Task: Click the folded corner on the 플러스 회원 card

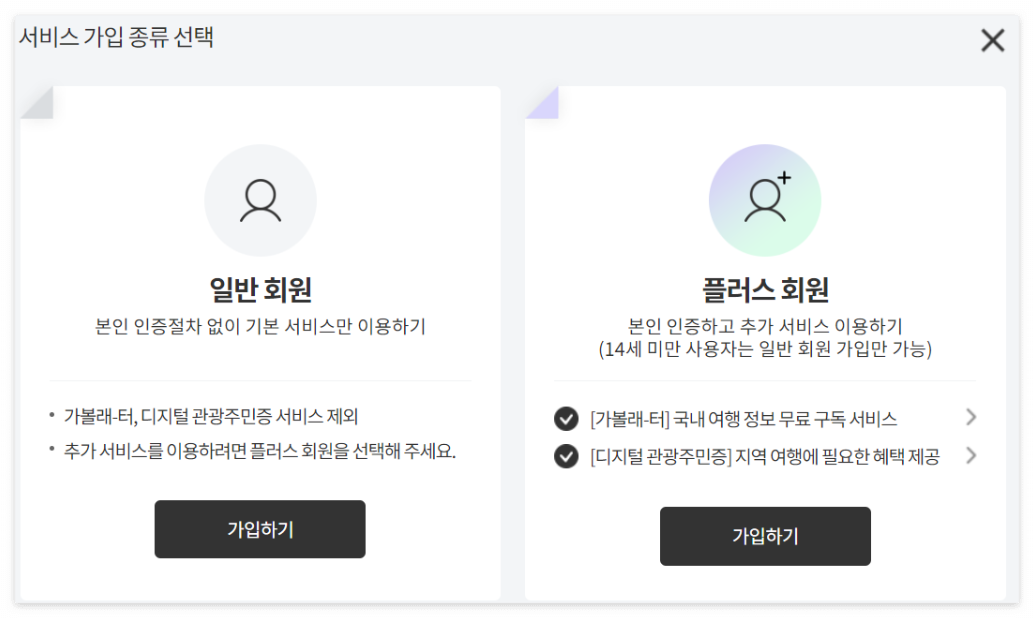Action: pyautogui.click(x=541, y=101)
